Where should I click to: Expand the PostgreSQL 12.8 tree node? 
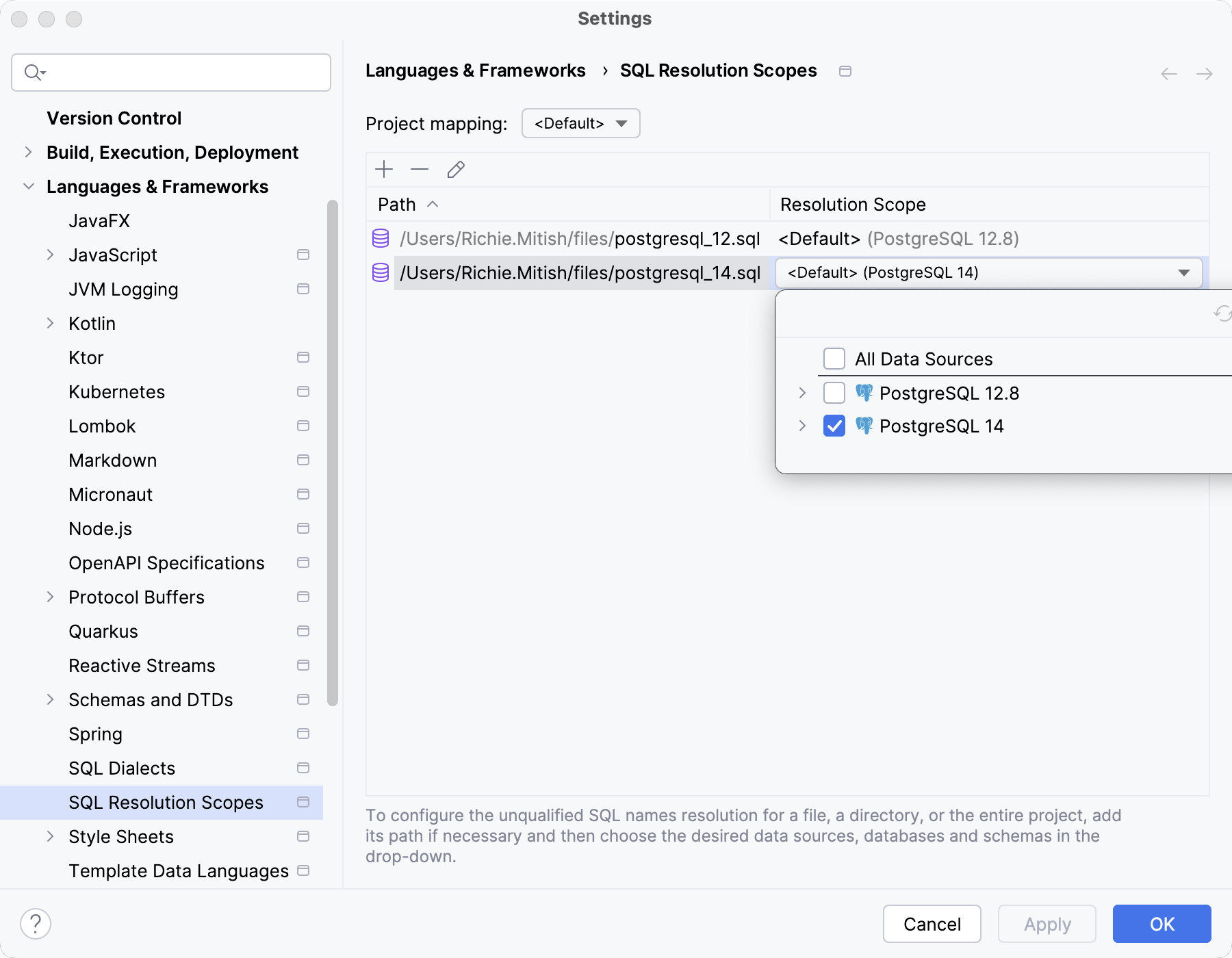[x=801, y=393]
